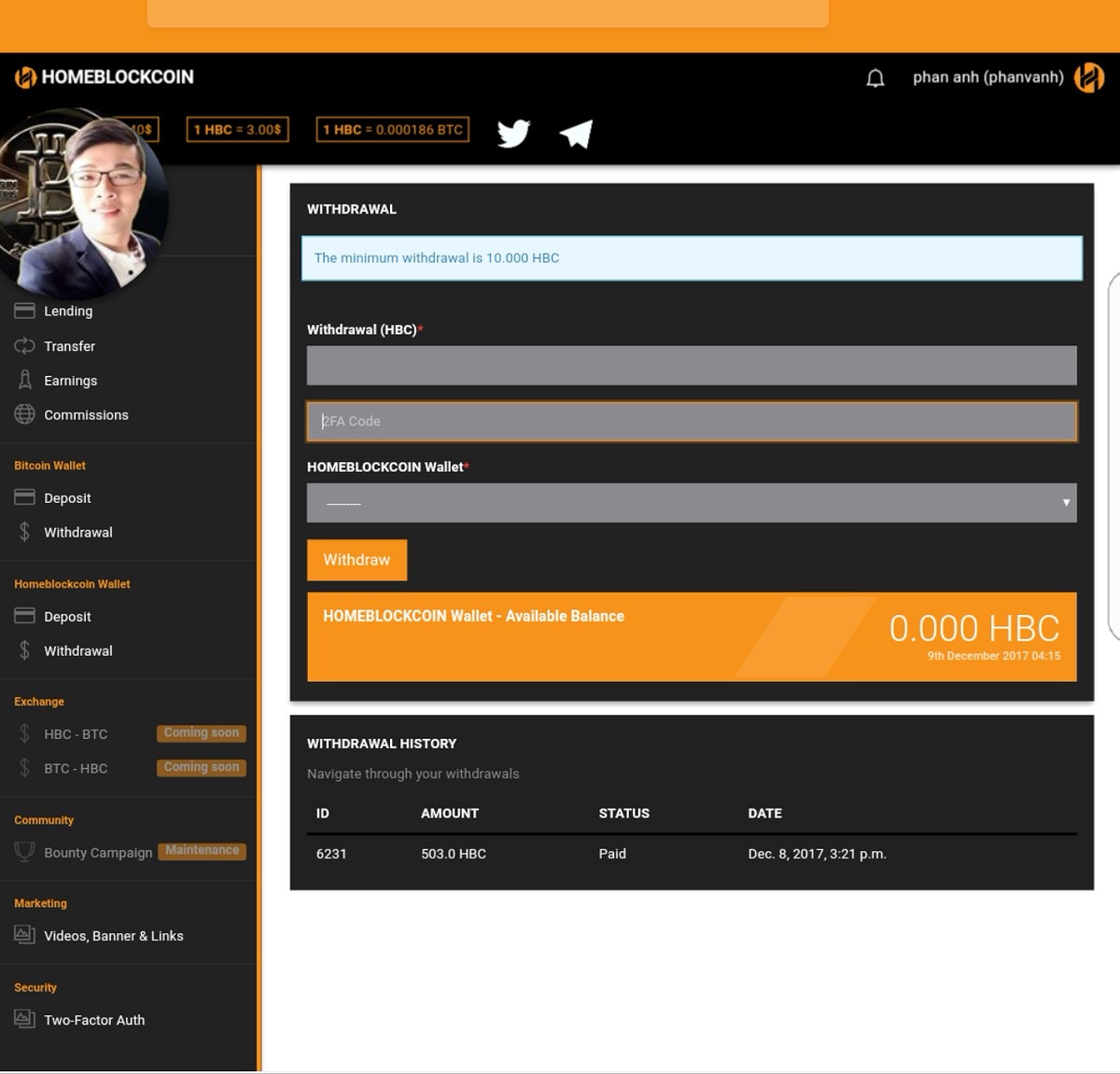
Task: Click the HOMEBLOCKCOIN logo icon in header
Action: [25, 77]
